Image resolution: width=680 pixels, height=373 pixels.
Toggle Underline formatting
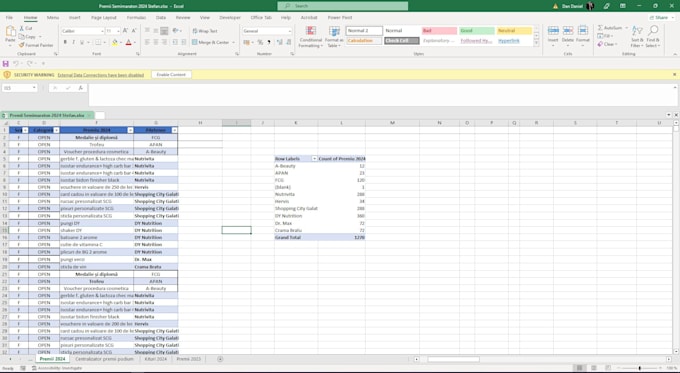pos(82,42)
